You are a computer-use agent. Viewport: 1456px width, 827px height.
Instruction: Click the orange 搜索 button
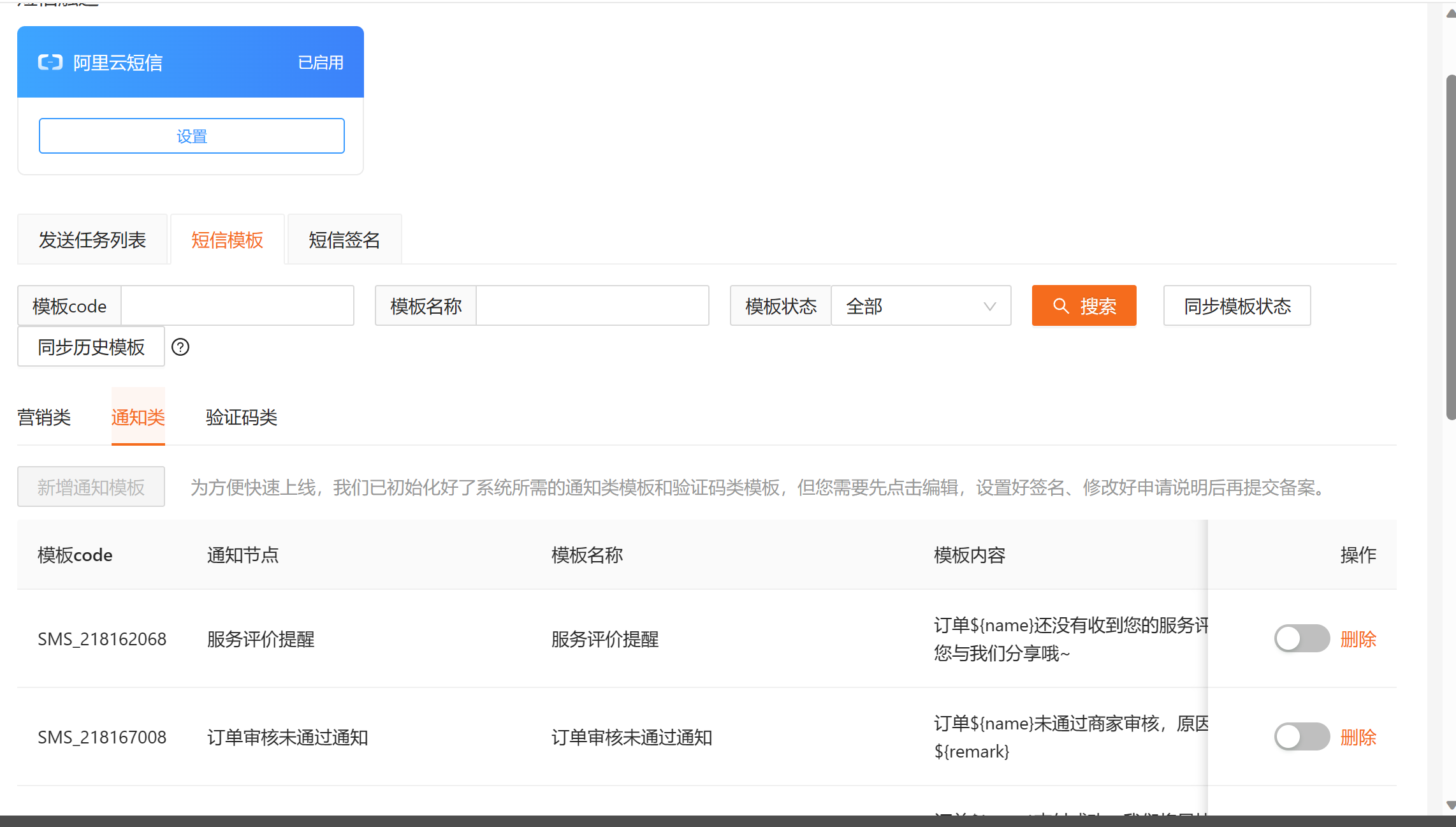1084,306
